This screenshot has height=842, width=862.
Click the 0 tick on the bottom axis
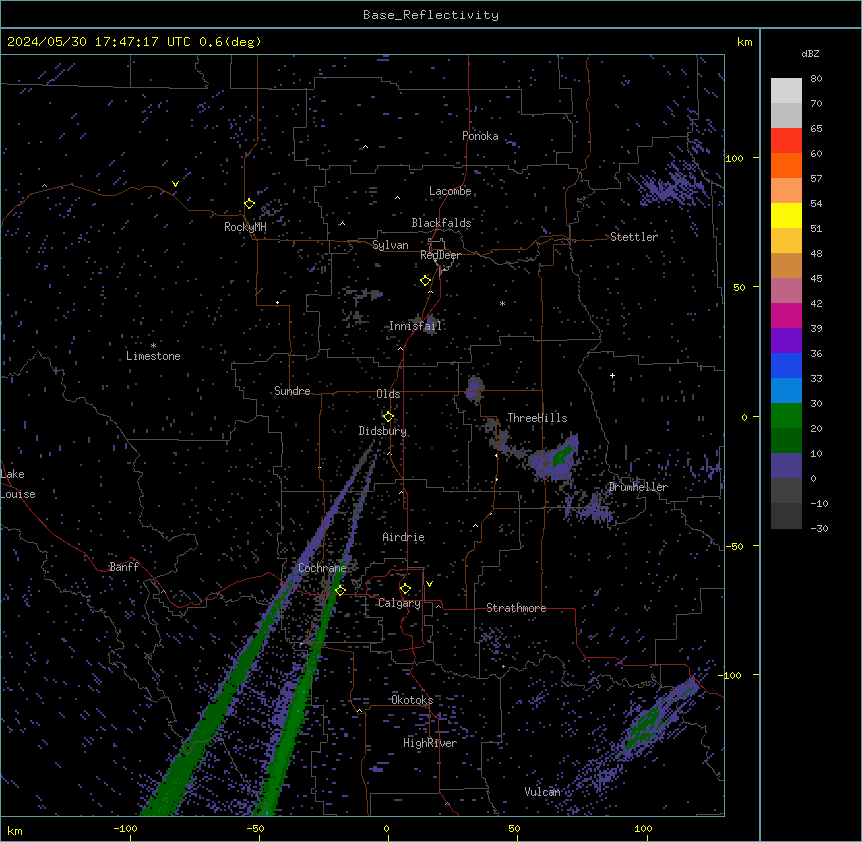[386, 828]
